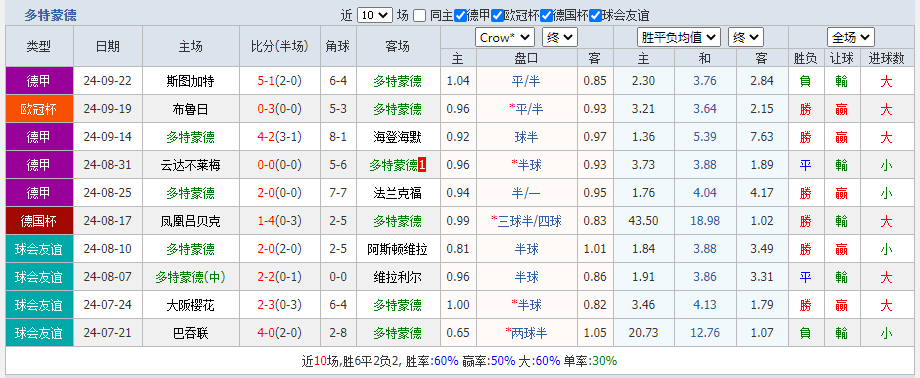Click home team 斯图加特
Image resolution: width=920 pixels, height=378 pixels.
(x=190, y=81)
